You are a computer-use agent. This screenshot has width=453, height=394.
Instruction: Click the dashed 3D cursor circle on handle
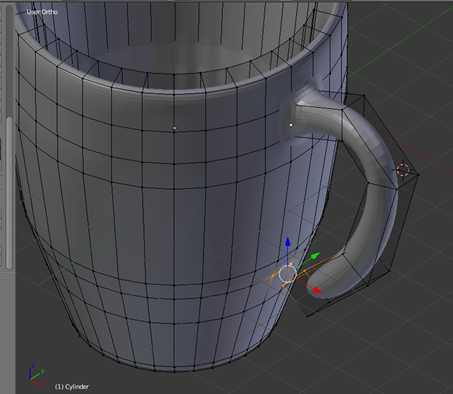(x=403, y=168)
